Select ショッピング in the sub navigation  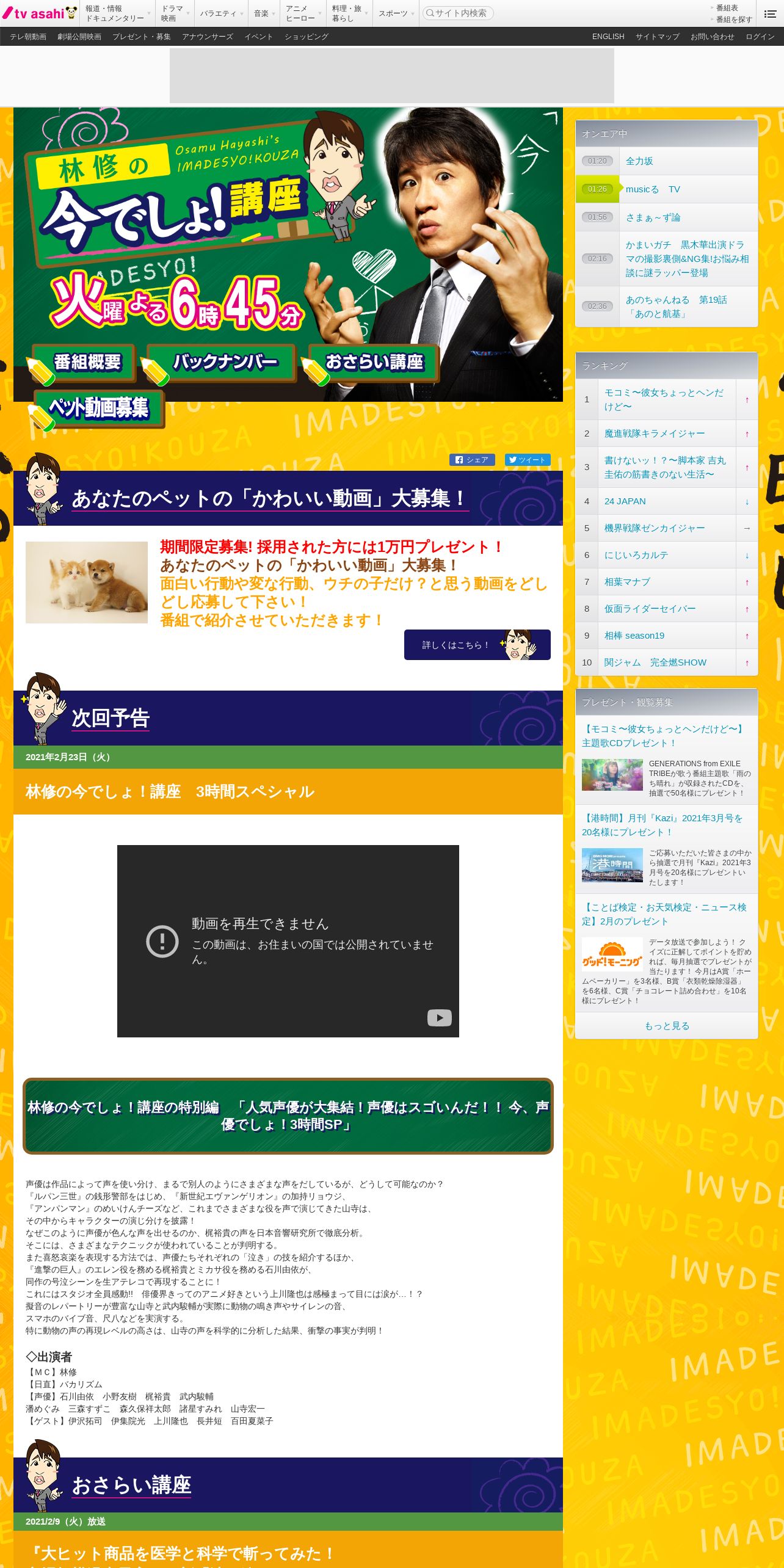[307, 37]
